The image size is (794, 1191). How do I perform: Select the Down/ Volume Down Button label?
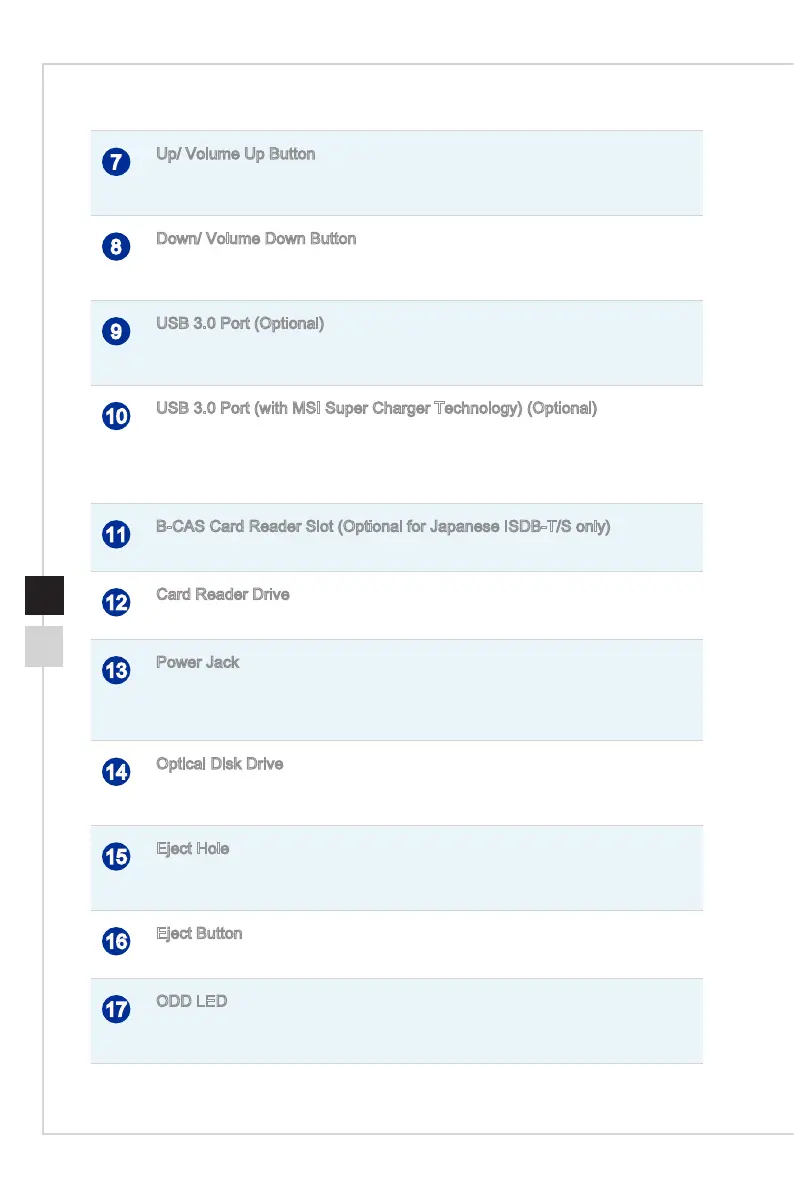[256, 239]
